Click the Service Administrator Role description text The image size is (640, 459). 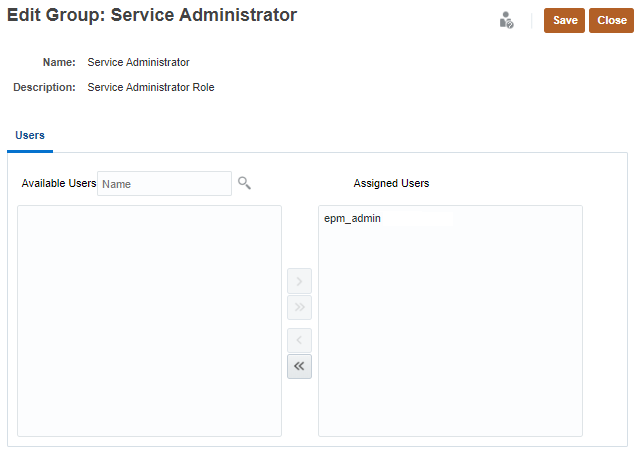pos(151,87)
